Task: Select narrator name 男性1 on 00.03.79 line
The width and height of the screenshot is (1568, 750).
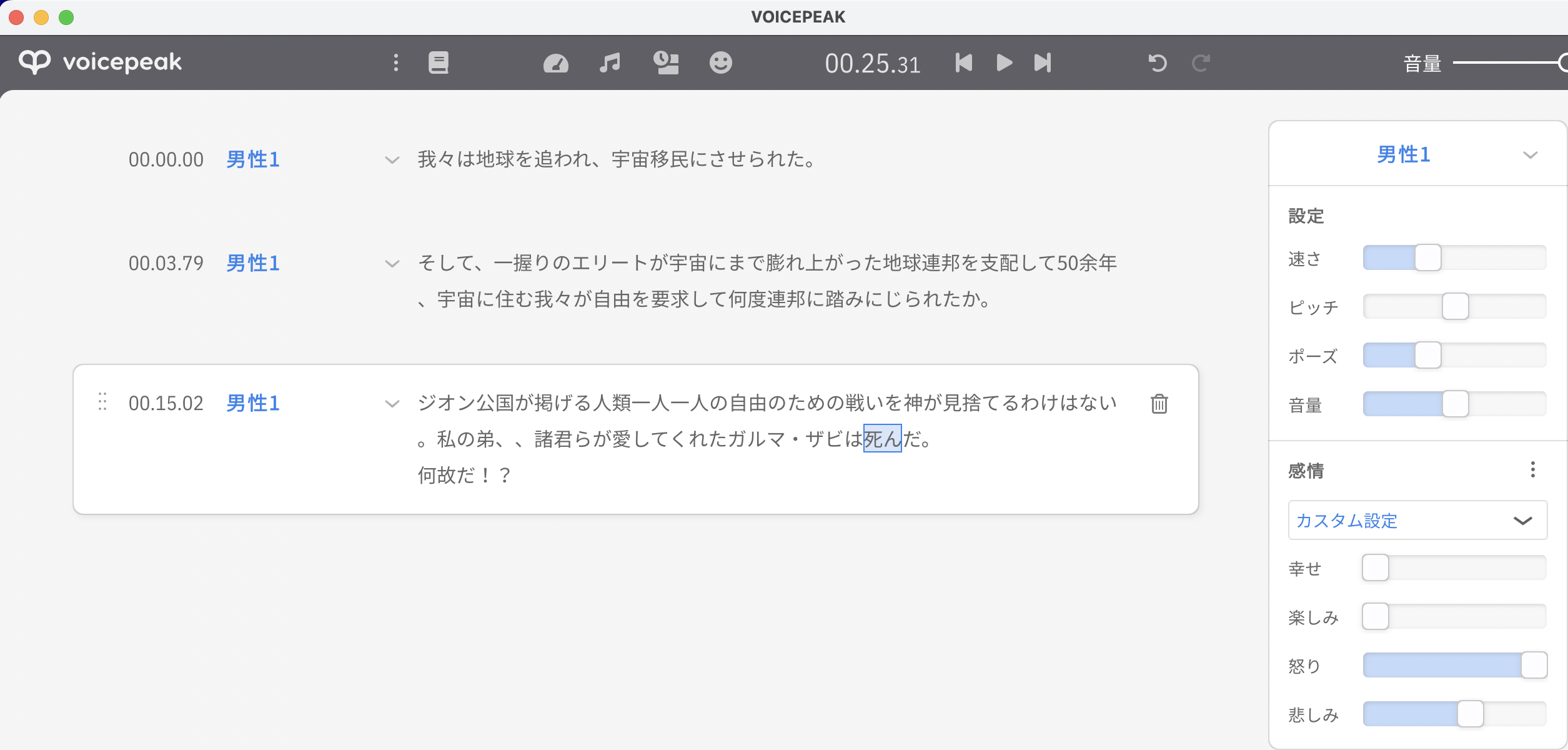Action: tap(253, 263)
